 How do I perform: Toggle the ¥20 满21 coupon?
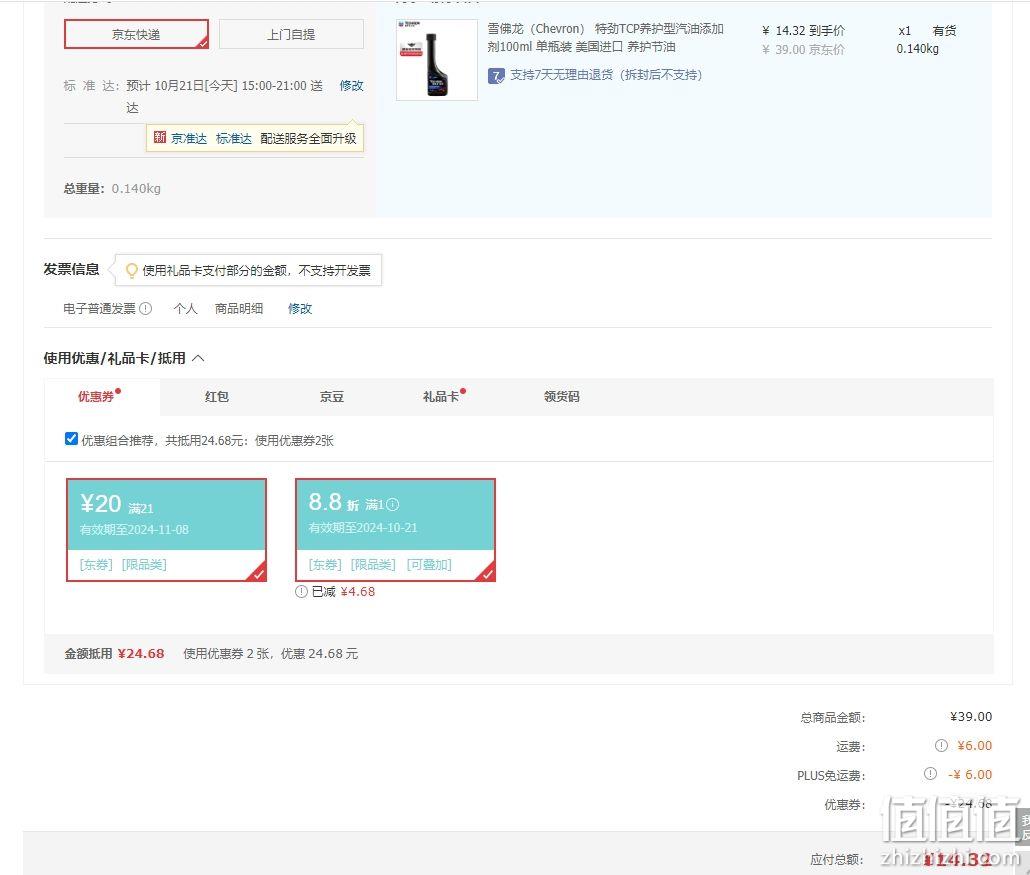[x=166, y=529]
